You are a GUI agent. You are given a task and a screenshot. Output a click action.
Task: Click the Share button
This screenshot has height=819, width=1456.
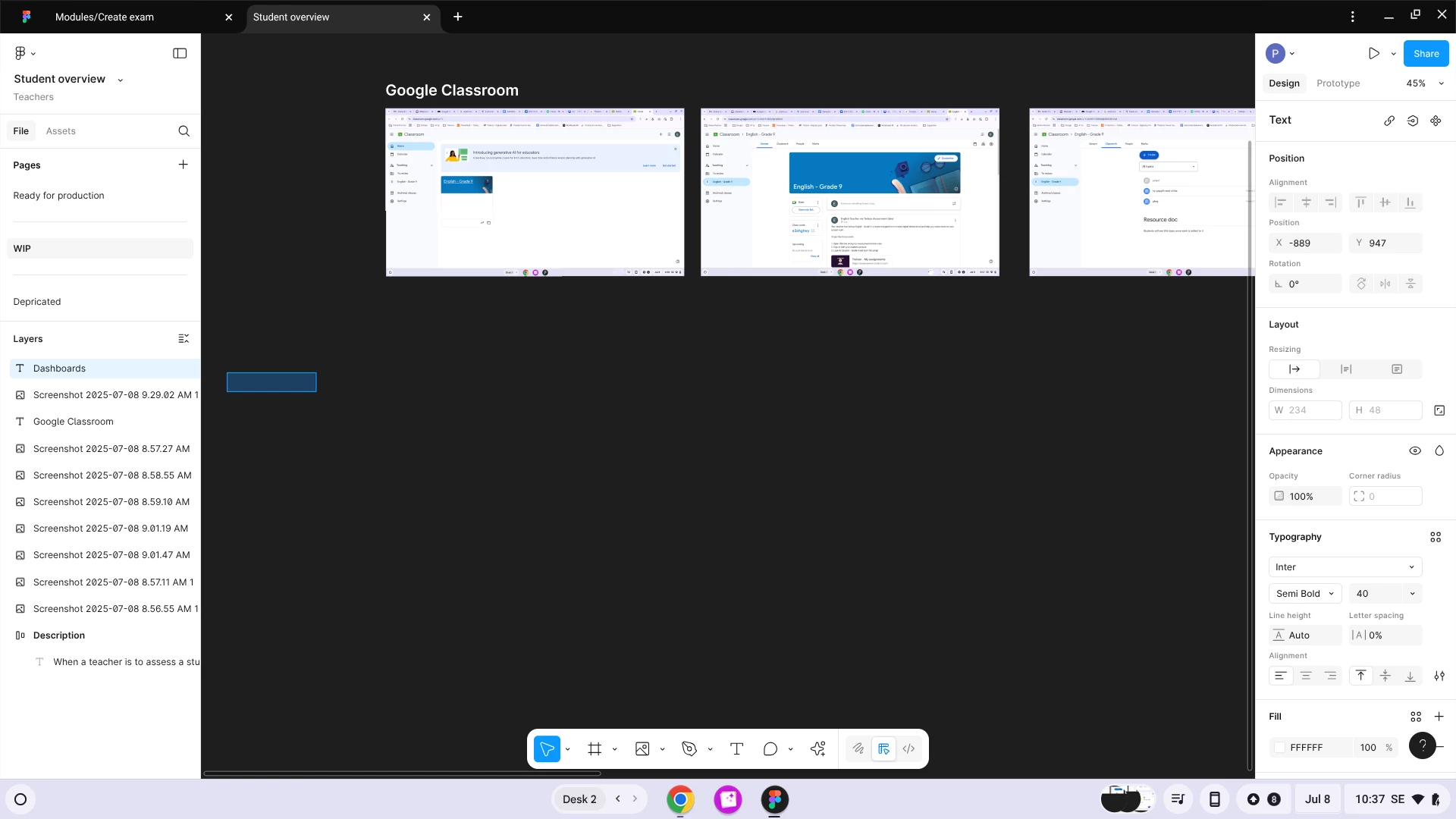point(1426,54)
